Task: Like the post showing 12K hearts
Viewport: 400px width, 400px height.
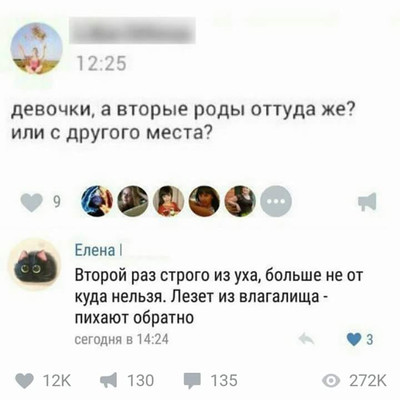Action: pyautogui.click(x=44, y=381)
